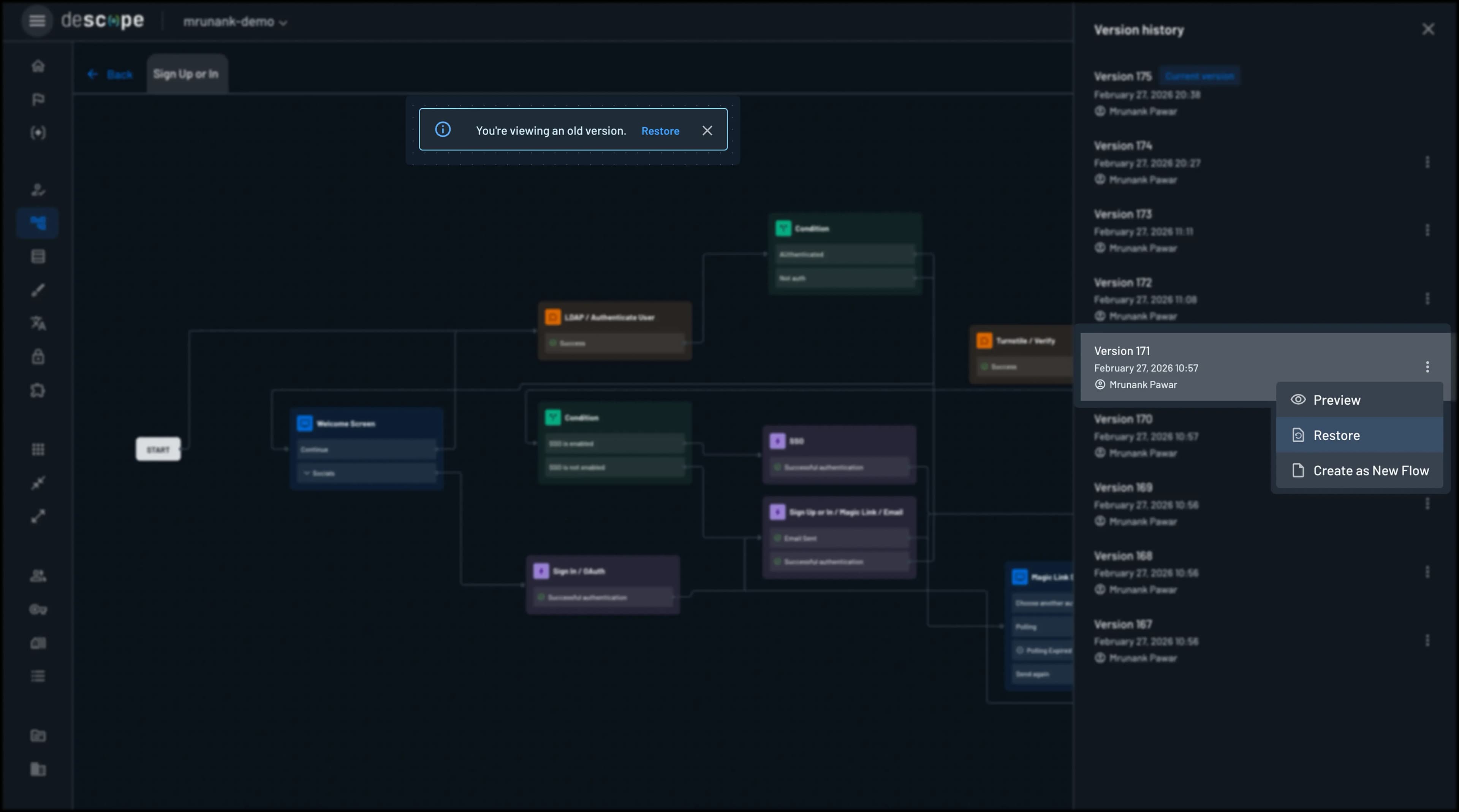Open the apps grid icon

coord(38,449)
